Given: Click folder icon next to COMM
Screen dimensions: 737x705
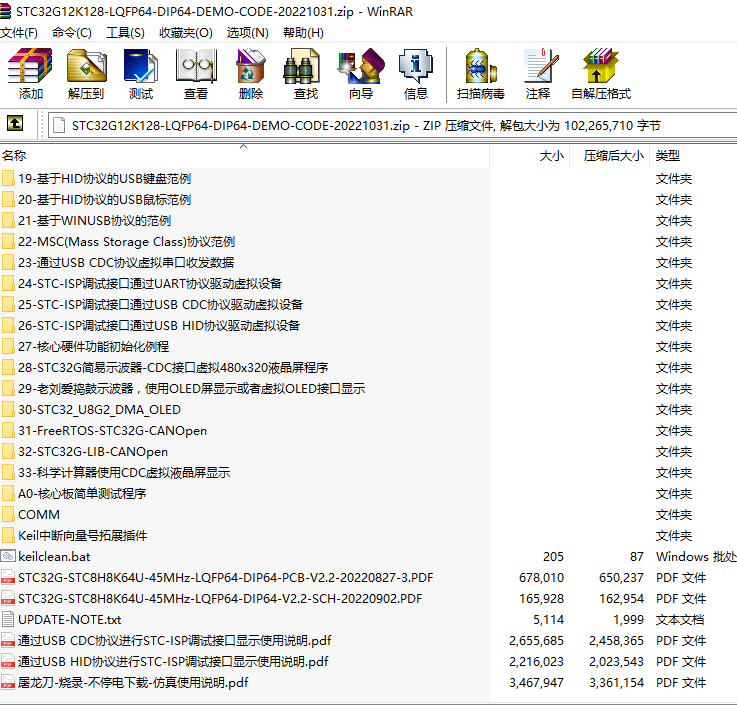Looking at the screenshot, I should [x=8, y=515].
